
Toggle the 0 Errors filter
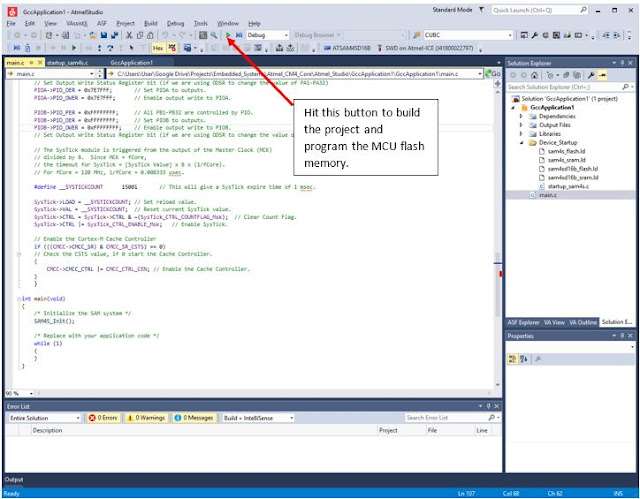(x=103, y=418)
